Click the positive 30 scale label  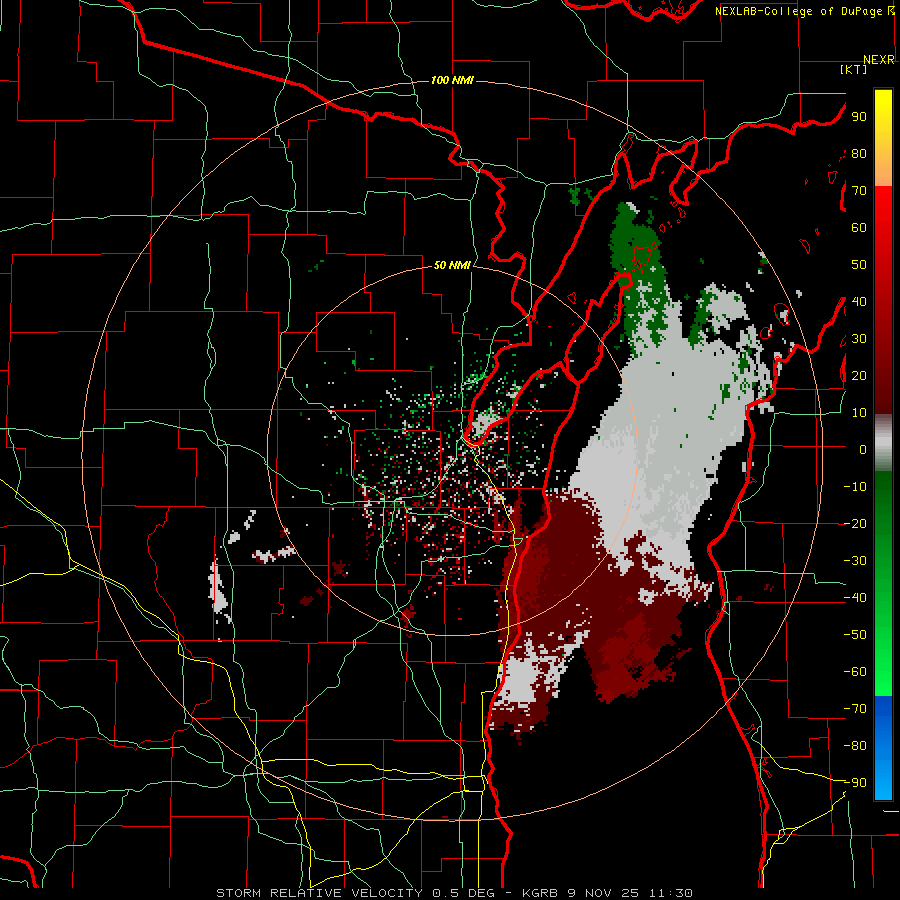[x=859, y=339]
